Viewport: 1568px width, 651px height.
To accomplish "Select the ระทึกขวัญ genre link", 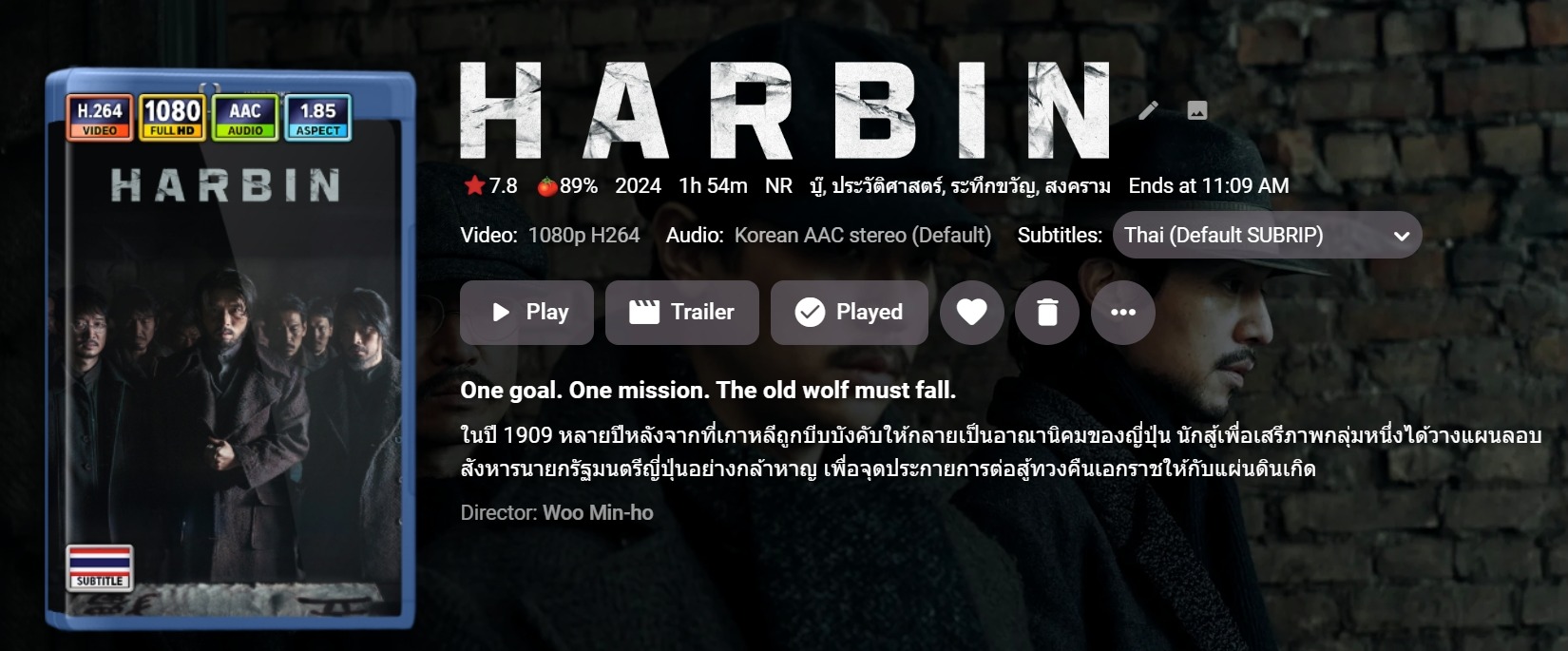I will click(991, 186).
